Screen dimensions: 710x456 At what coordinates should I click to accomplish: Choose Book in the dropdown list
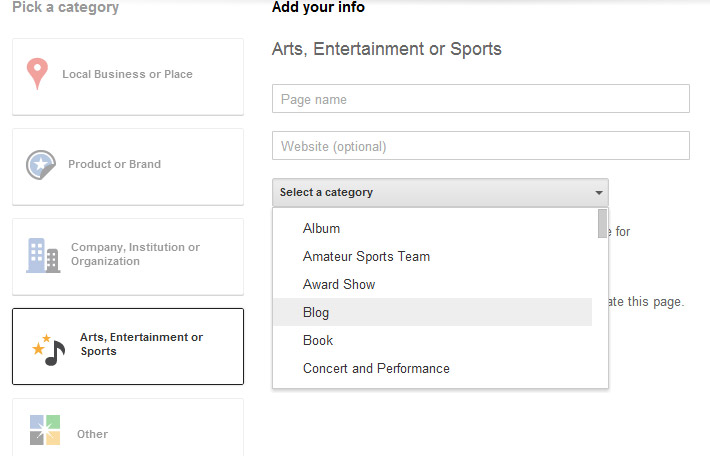[318, 340]
